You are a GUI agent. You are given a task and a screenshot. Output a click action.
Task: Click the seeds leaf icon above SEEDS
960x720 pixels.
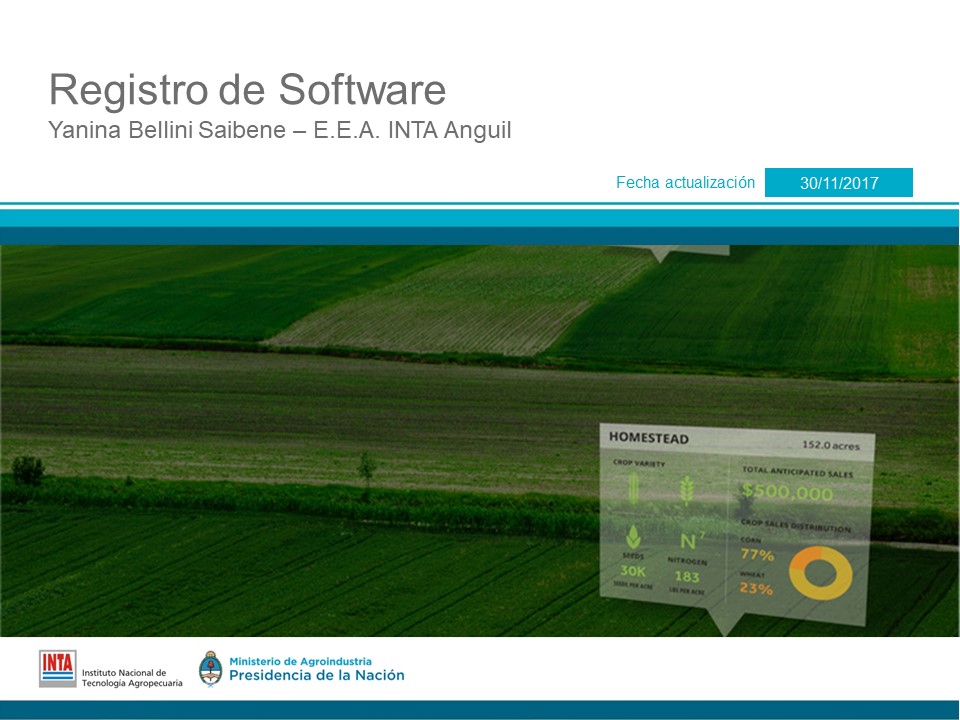coord(633,535)
